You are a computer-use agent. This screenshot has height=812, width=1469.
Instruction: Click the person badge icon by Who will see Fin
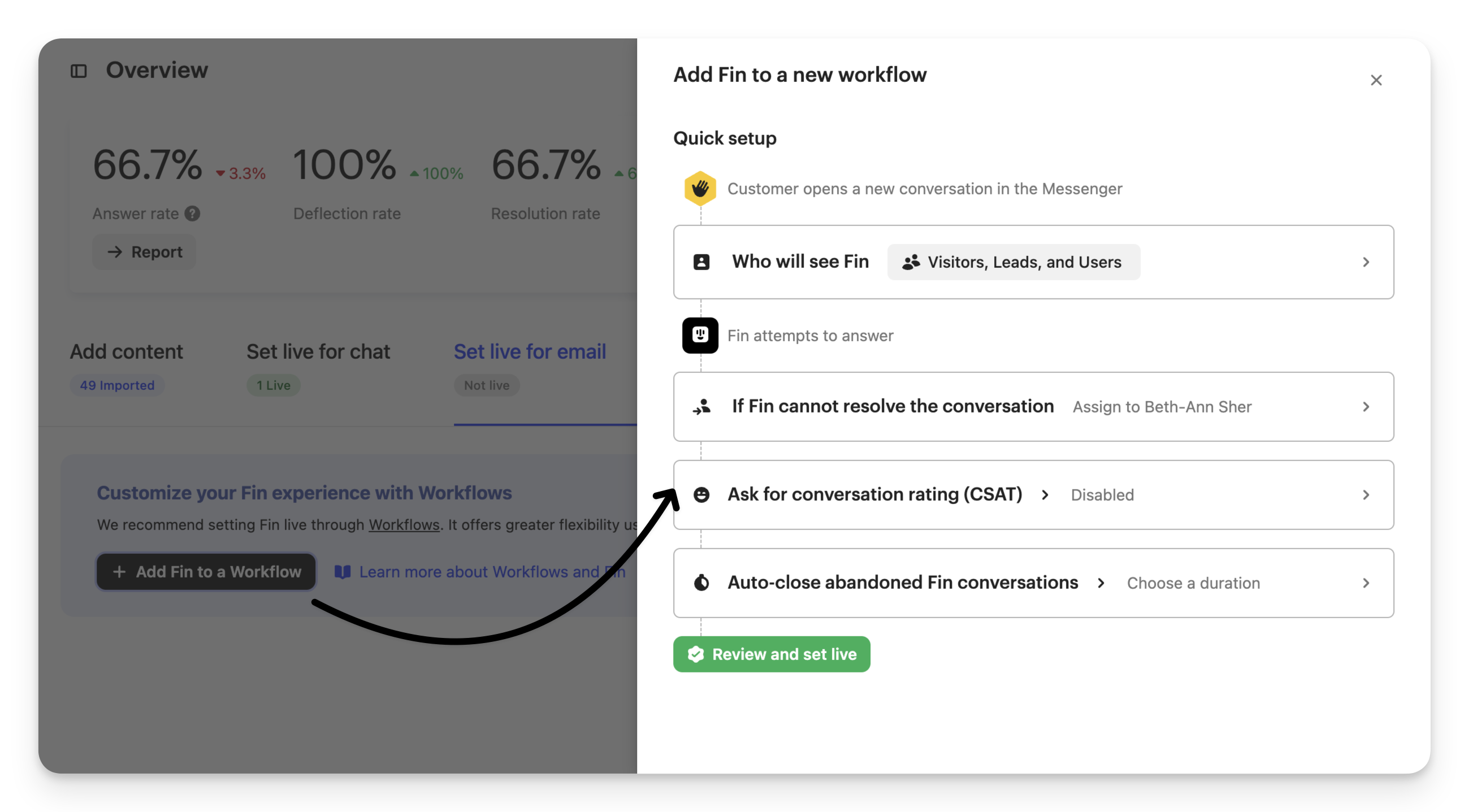click(701, 262)
